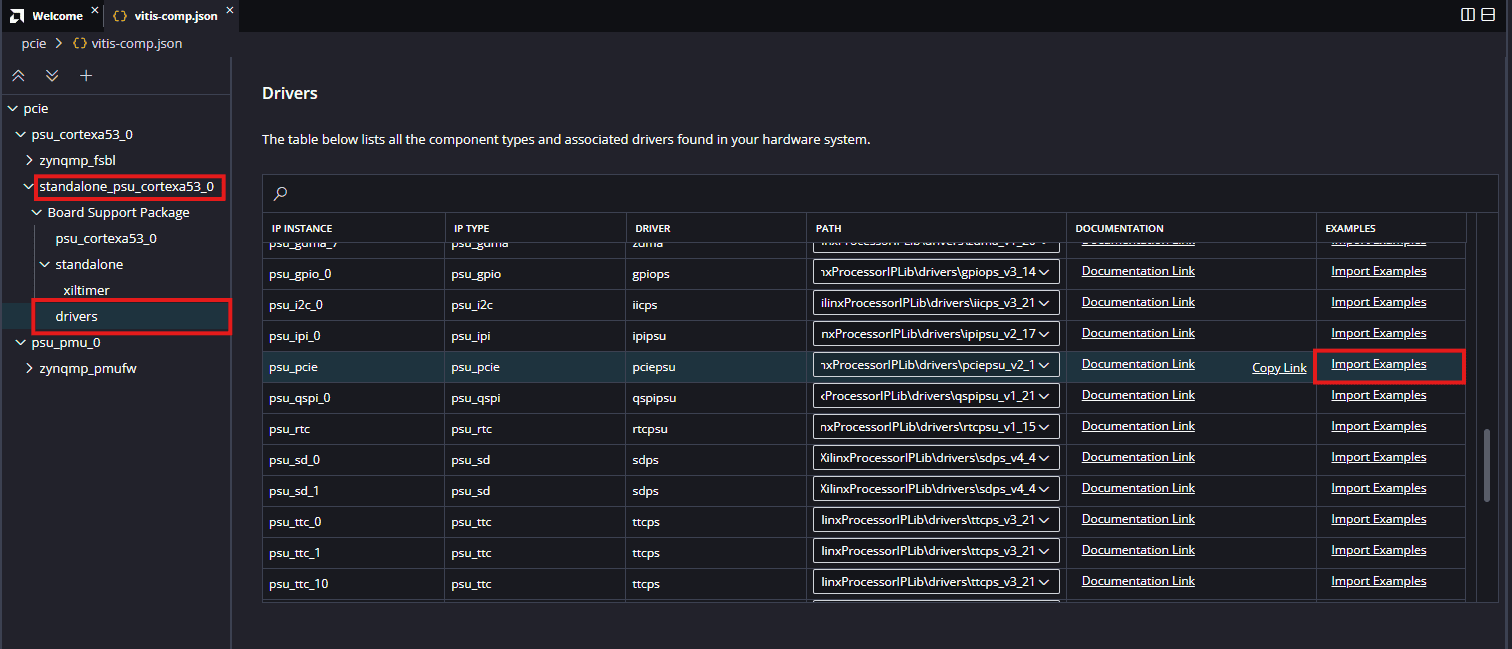The image size is (1512, 649).
Task: Expand the zynqmp_pmufw node
Action: tap(29, 368)
